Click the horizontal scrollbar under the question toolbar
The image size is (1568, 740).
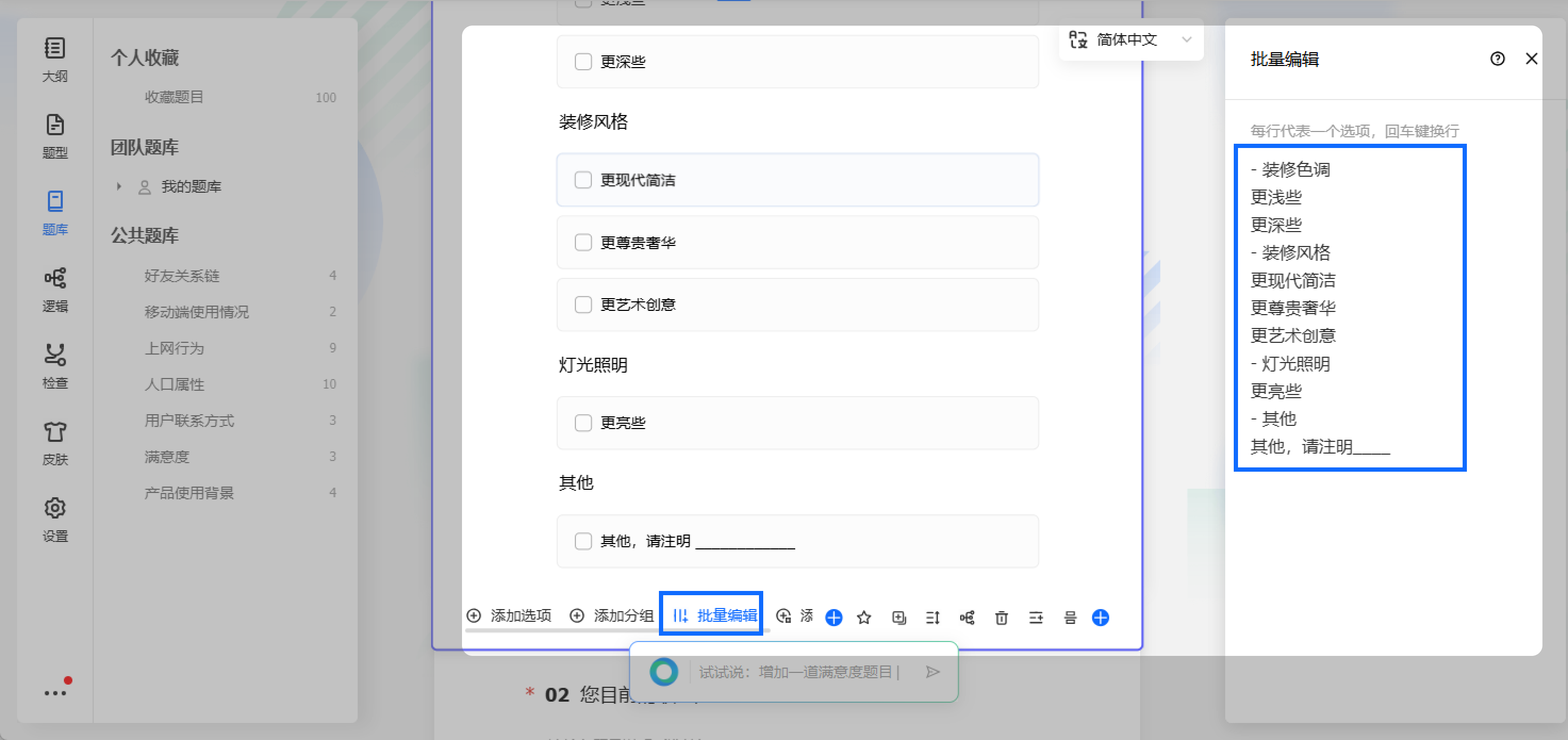click(x=617, y=631)
